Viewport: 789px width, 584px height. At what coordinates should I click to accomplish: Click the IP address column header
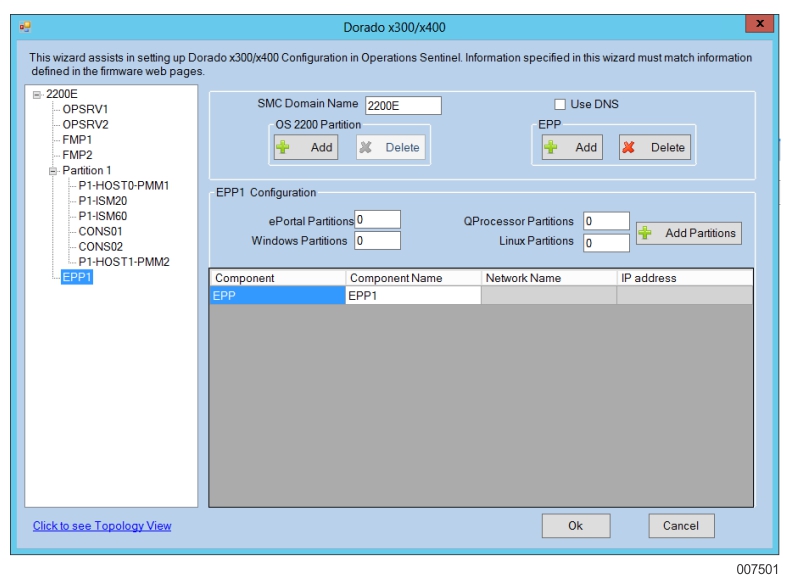click(x=685, y=278)
